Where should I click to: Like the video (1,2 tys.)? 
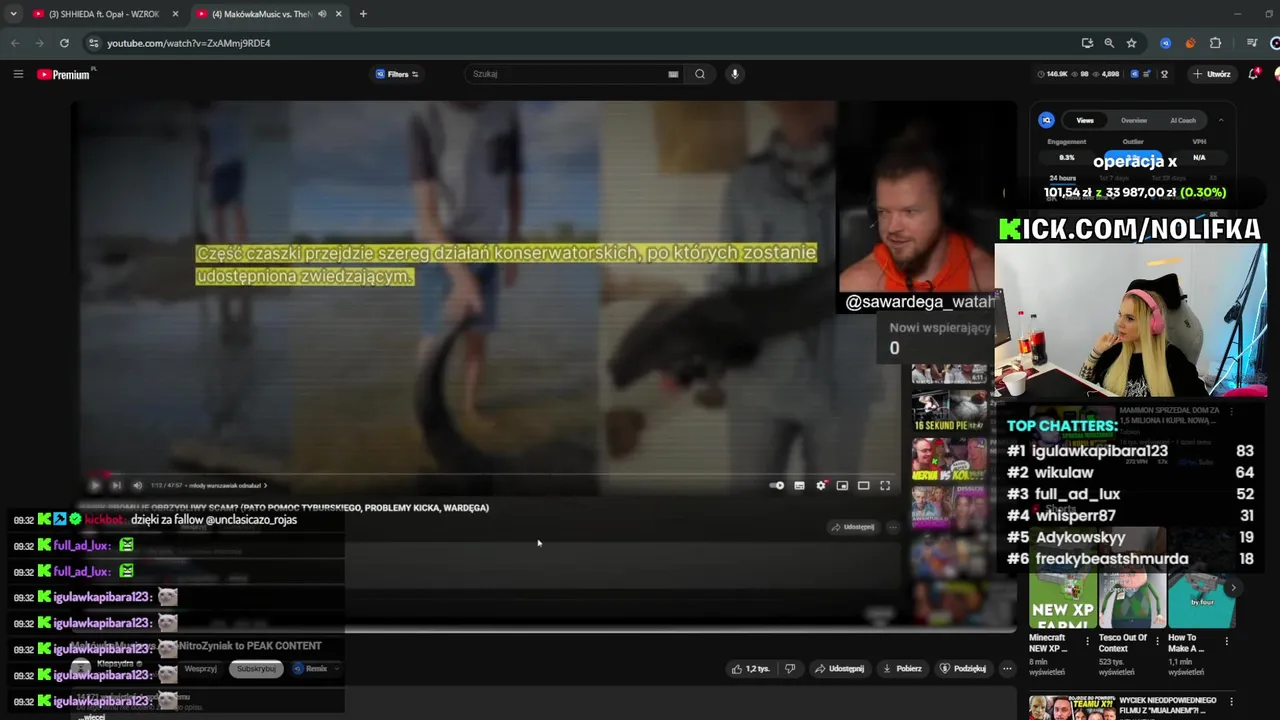tap(750, 669)
